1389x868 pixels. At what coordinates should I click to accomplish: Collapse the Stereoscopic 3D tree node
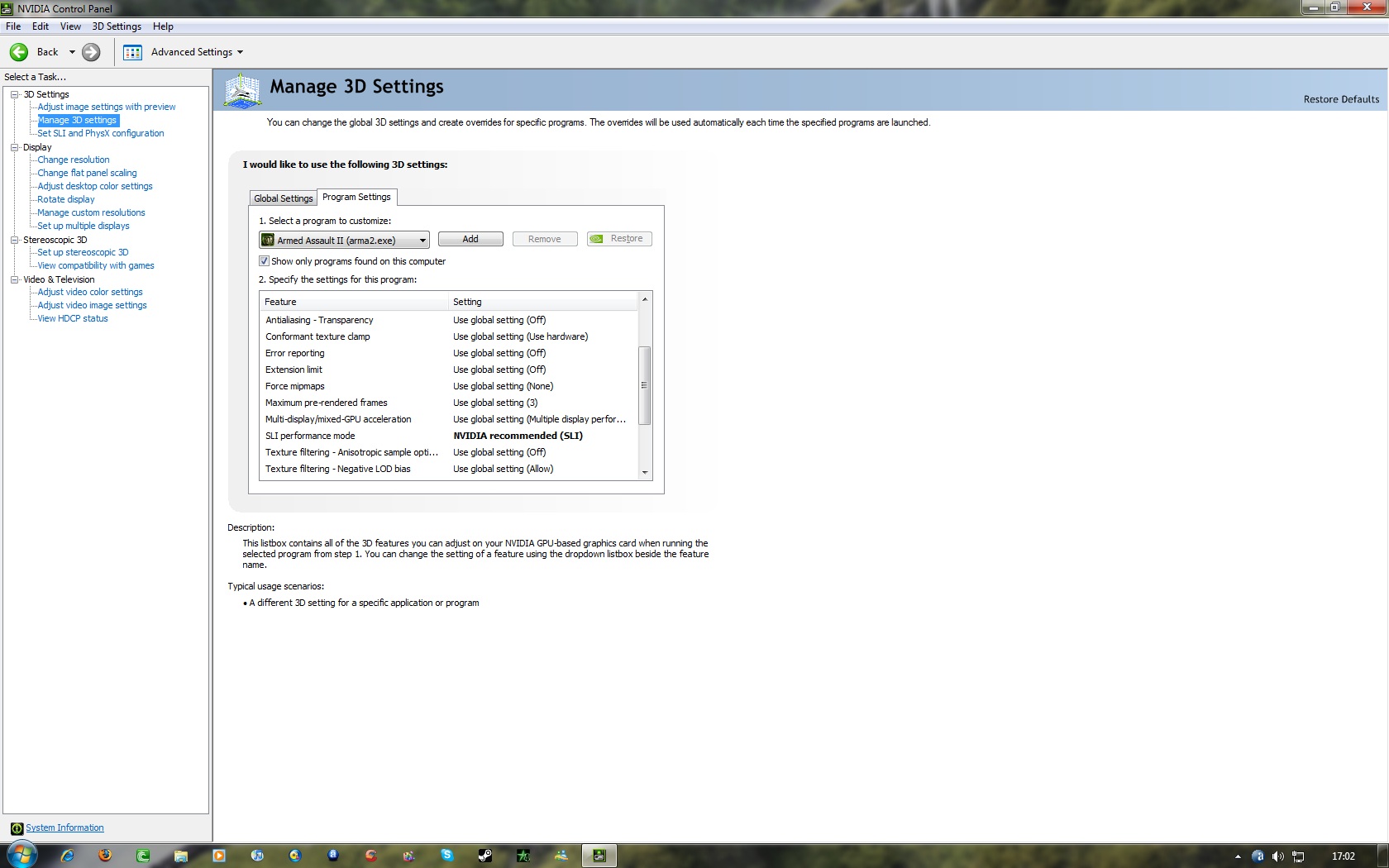(15, 240)
